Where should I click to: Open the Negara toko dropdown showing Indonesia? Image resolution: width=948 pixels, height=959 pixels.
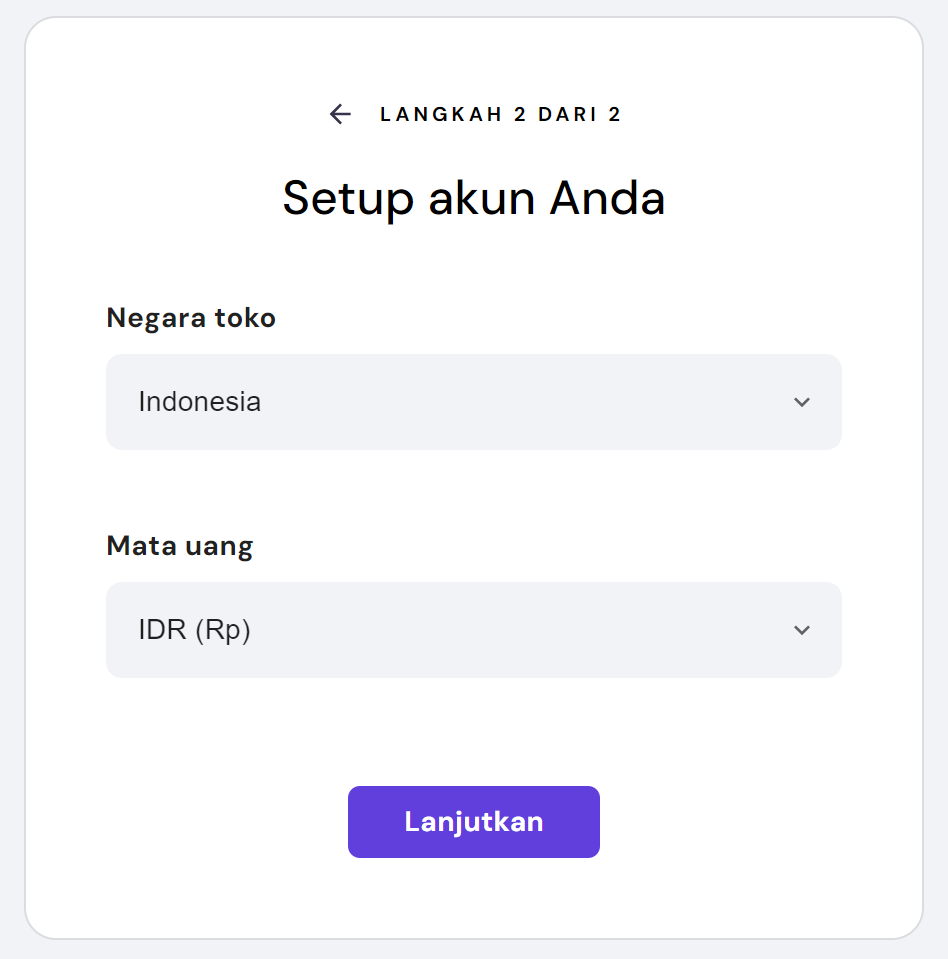coord(473,402)
